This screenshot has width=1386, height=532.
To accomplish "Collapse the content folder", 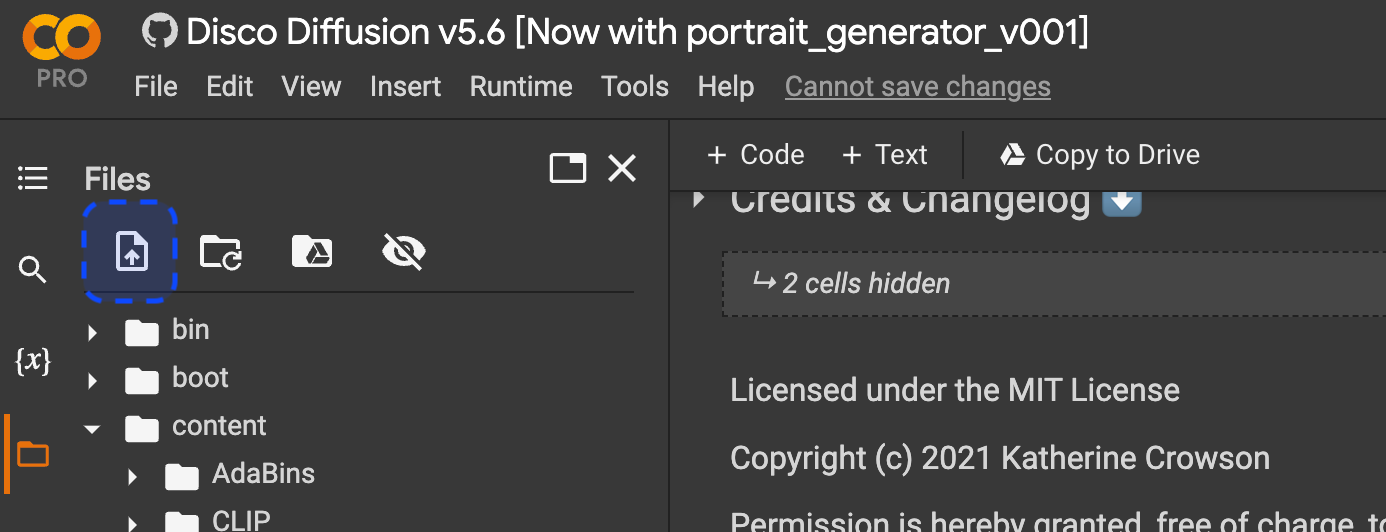I will [x=93, y=428].
